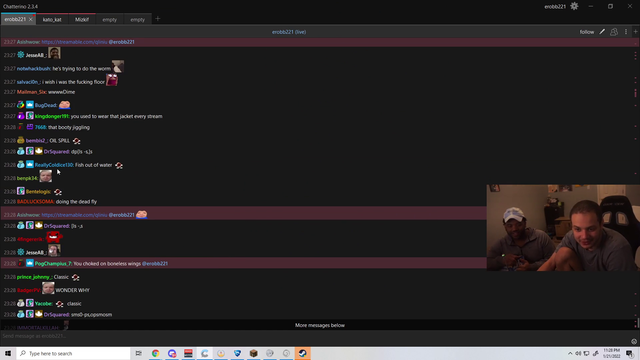Screen dimensions: 640x360
Task: Click BADLUCKSOMA username
Action: click(x=36, y=202)
